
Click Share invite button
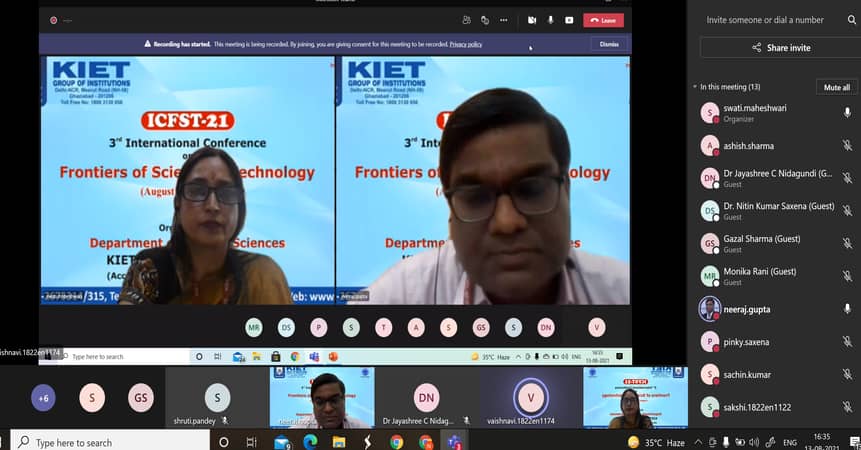(781, 48)
